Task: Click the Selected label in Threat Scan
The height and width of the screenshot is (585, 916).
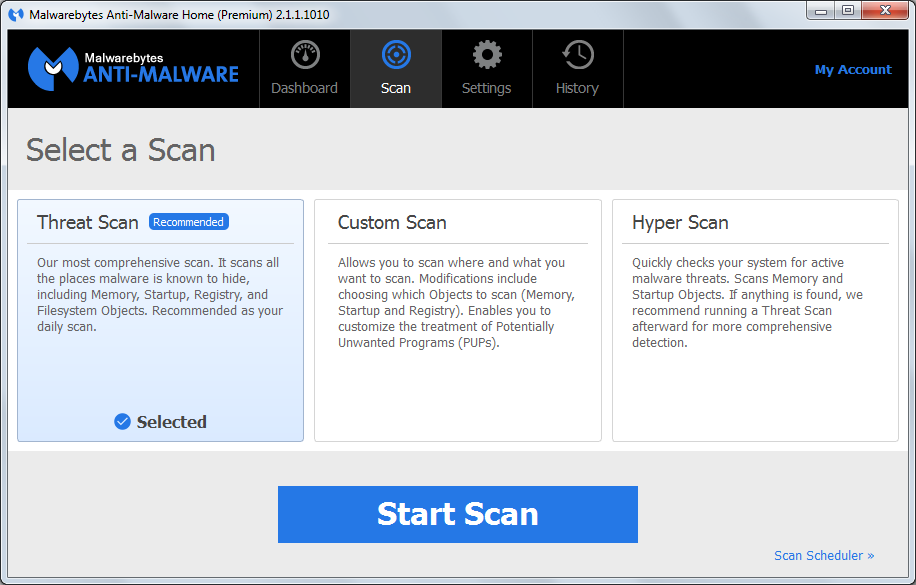Action: [x=172, y=422]
